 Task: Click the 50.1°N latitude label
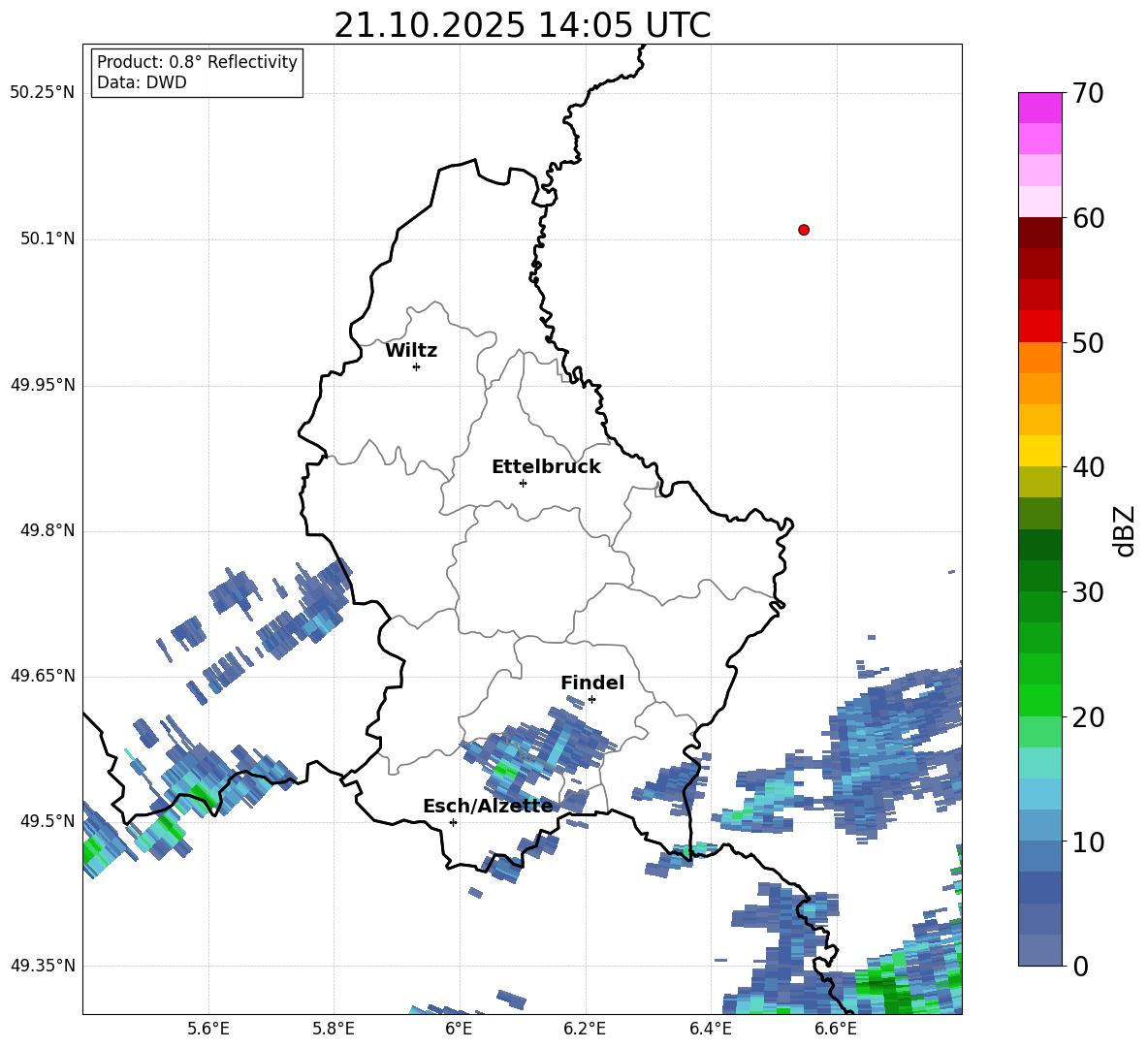pyautogui.click(x=48, y=238)
